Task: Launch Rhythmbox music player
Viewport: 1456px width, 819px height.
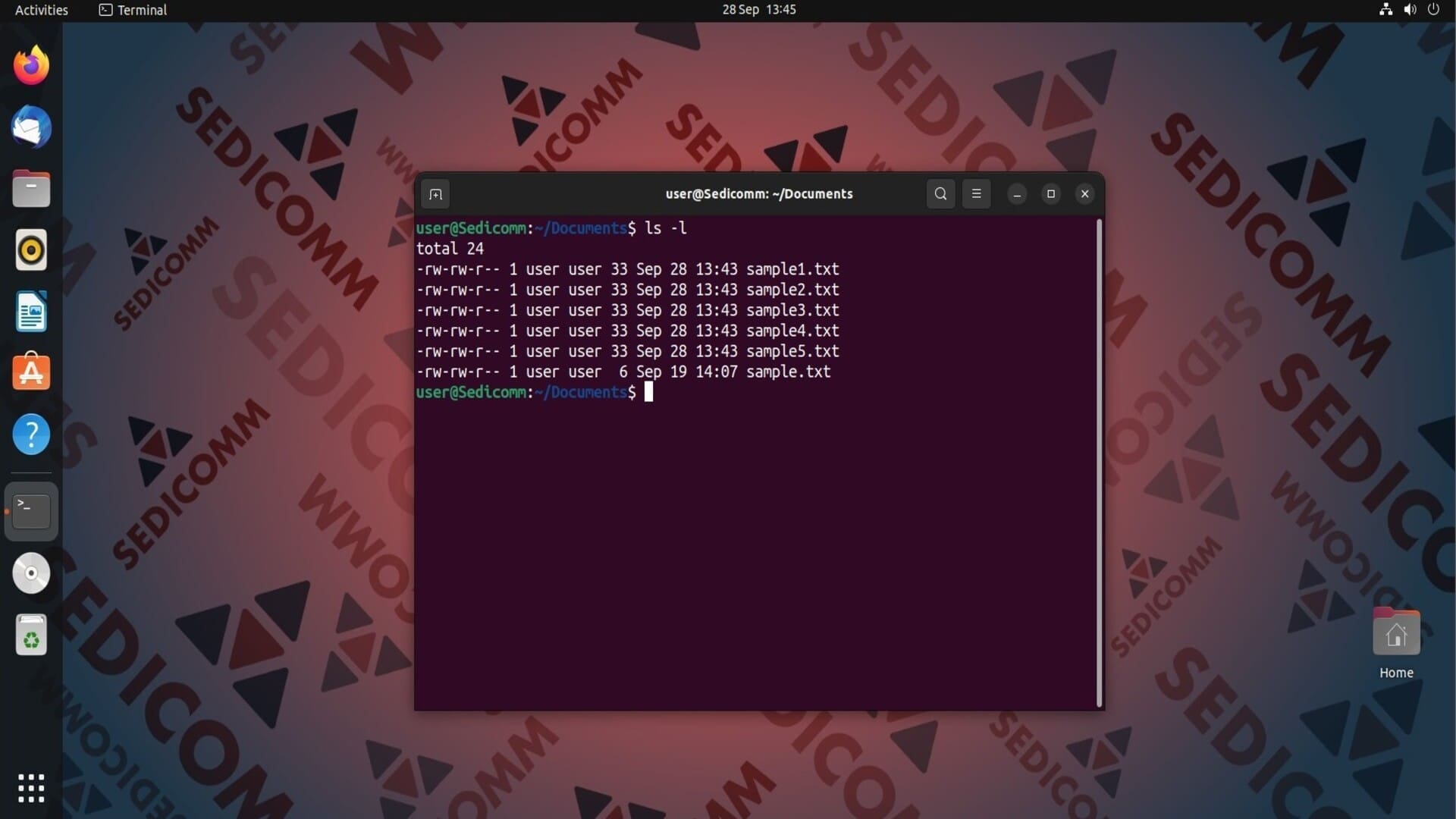Action: [x=31, y=249]
